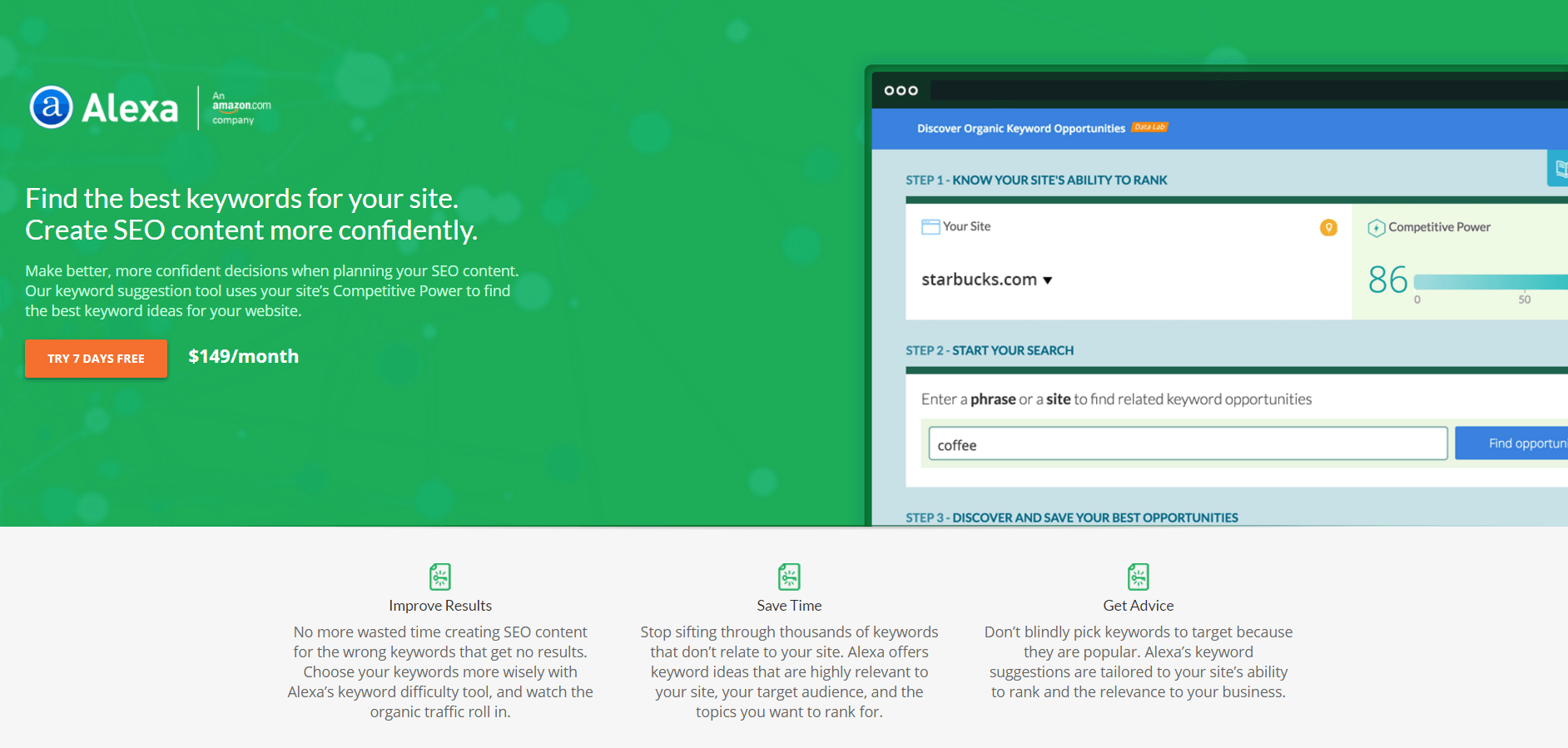Image resolution: width=1568 pixels, height=748 pixels.
Task: Click the coffee keyword input field
Action: tap(1188, 443)
